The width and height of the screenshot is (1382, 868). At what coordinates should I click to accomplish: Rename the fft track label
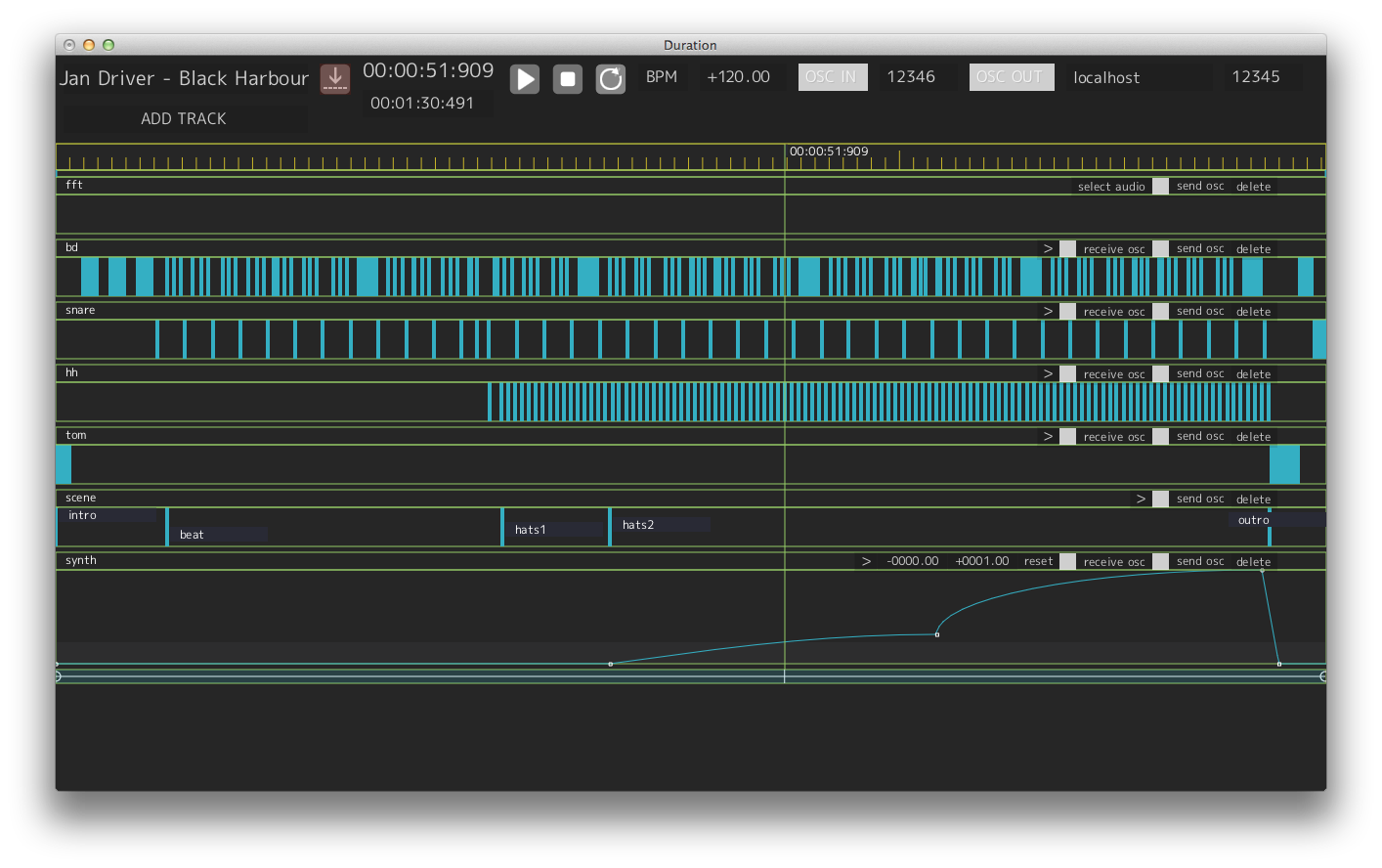(x=74, y=185)
